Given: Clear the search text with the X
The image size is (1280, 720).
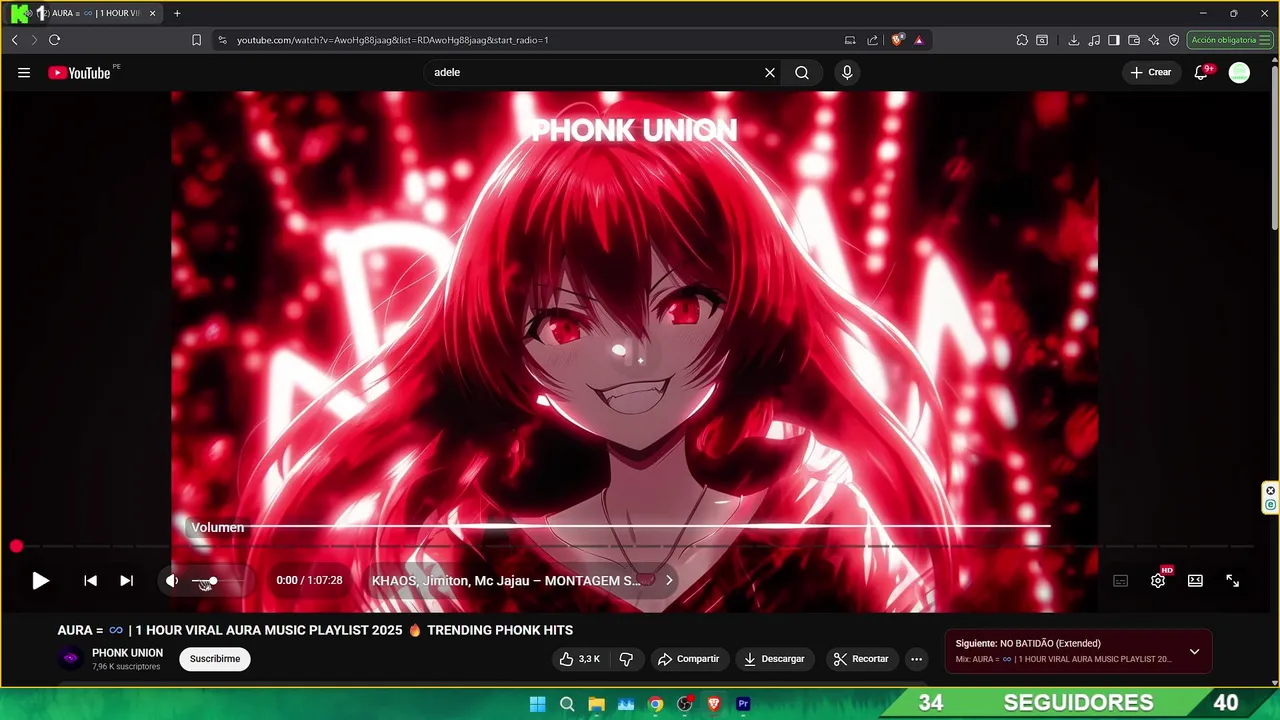Looking at the screenshot, I should pos(770,72).
